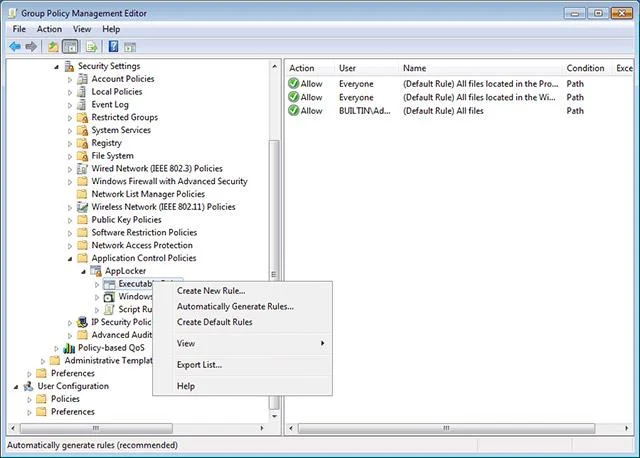Select the AppLocker node icon

96,271
